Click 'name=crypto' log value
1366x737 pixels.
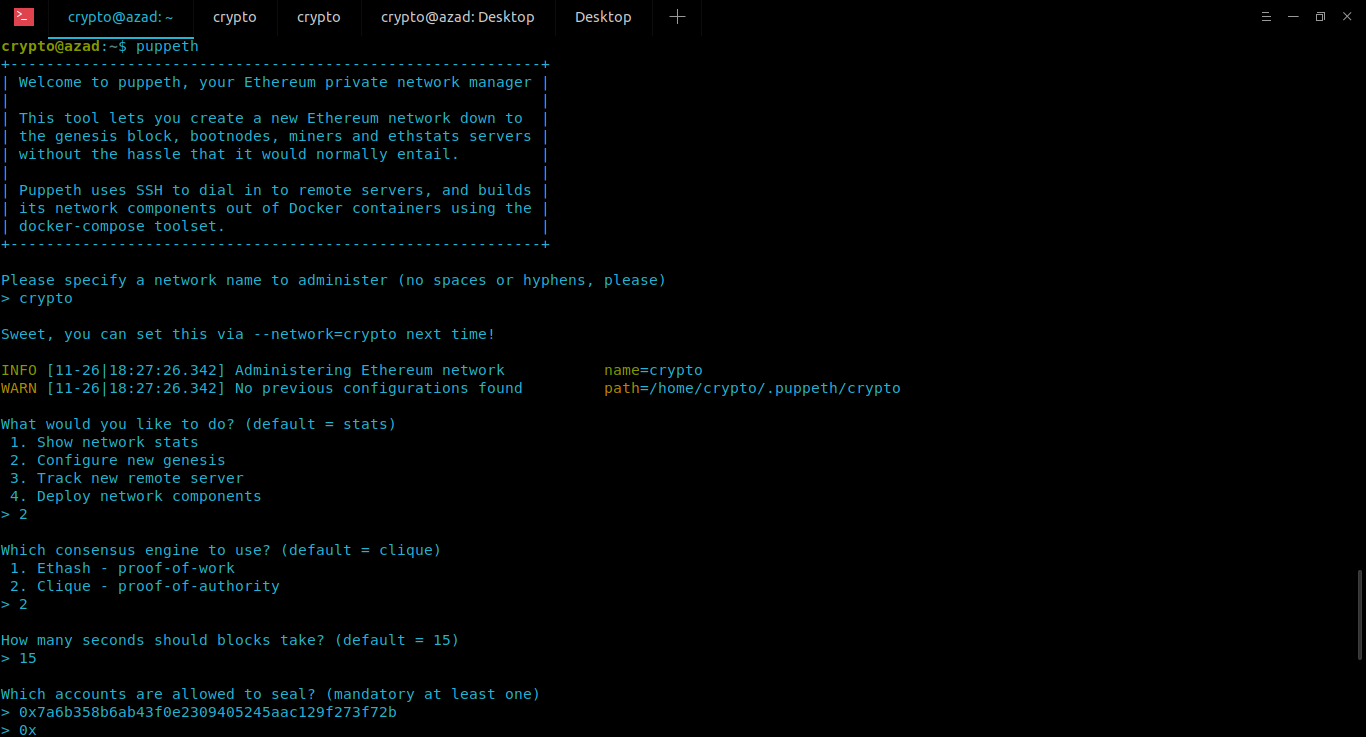coord(653,370)
